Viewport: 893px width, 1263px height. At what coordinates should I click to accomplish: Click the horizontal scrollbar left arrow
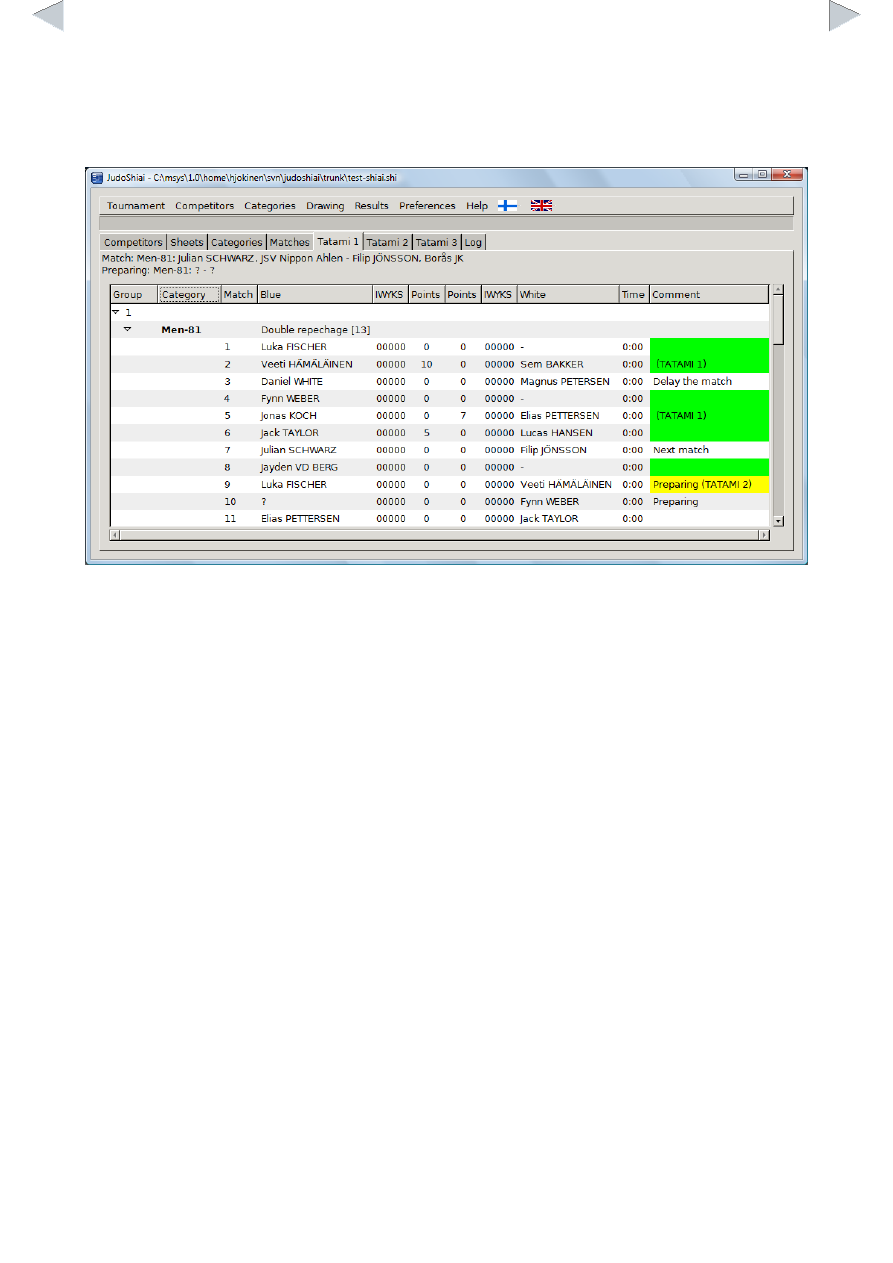115,535
